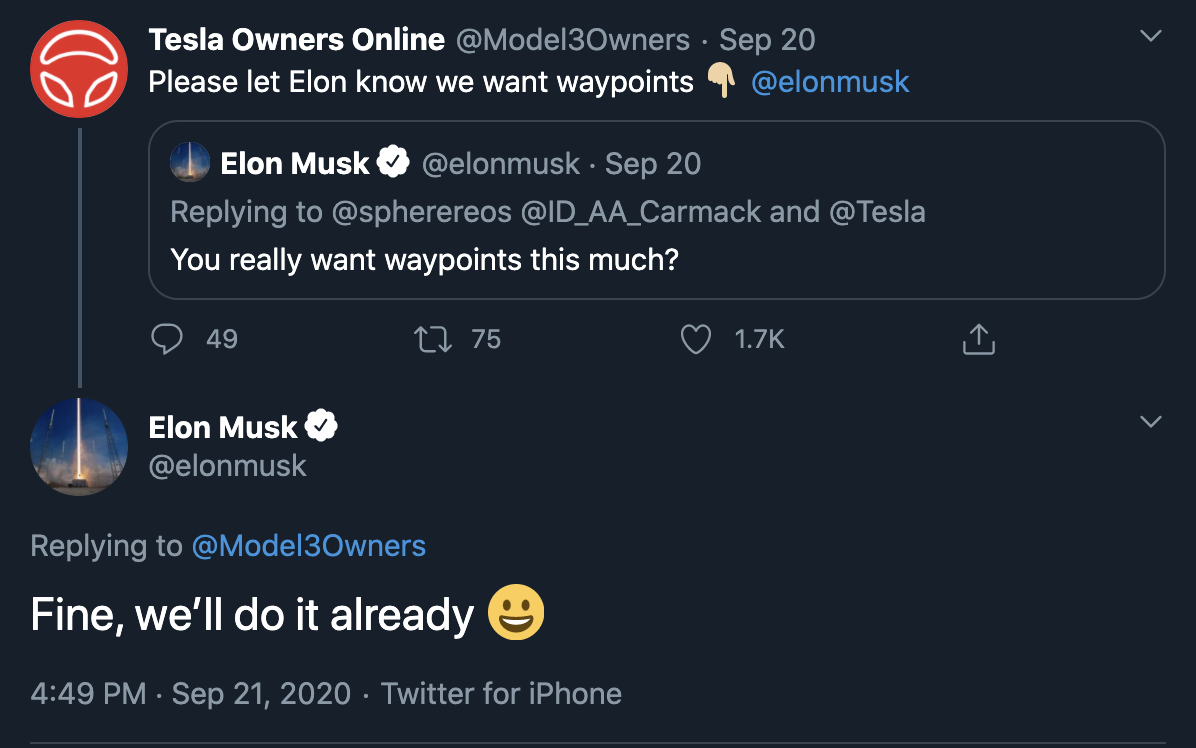1196x748 pixels.
Task: Like the tweet with the heart icon
Action: [696, 339]
